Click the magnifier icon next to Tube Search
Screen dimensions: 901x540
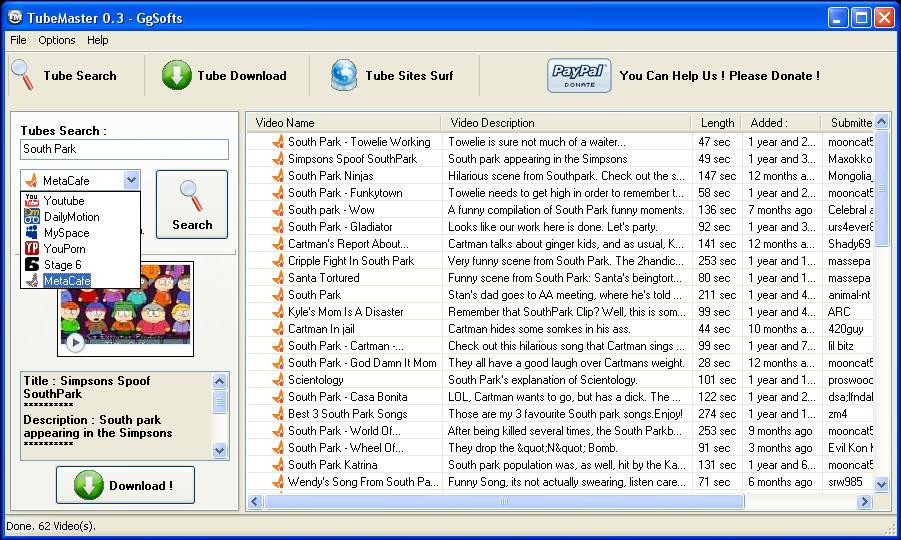pos(23,75)
